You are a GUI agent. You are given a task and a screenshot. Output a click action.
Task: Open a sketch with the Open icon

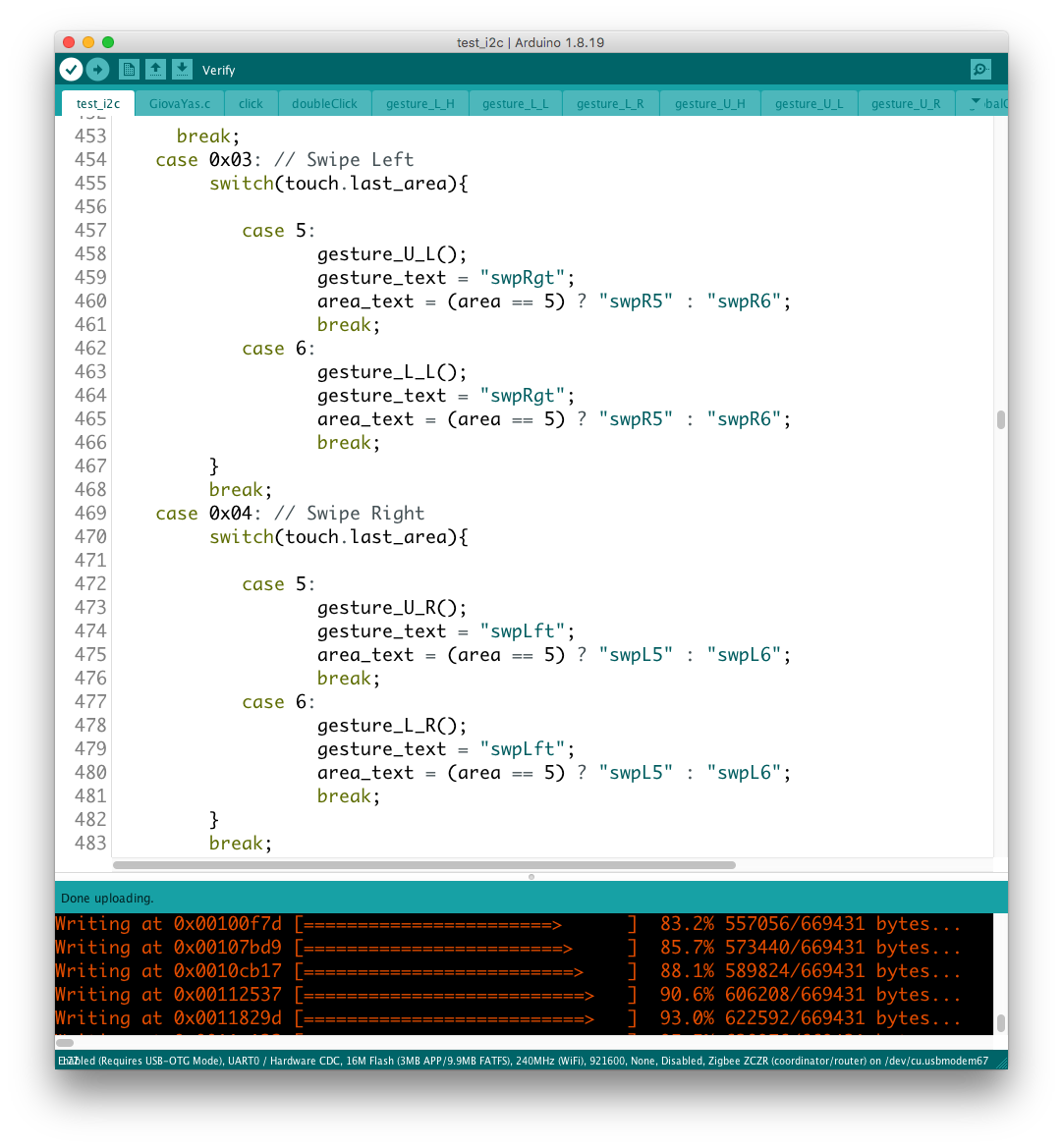[155, 70]
